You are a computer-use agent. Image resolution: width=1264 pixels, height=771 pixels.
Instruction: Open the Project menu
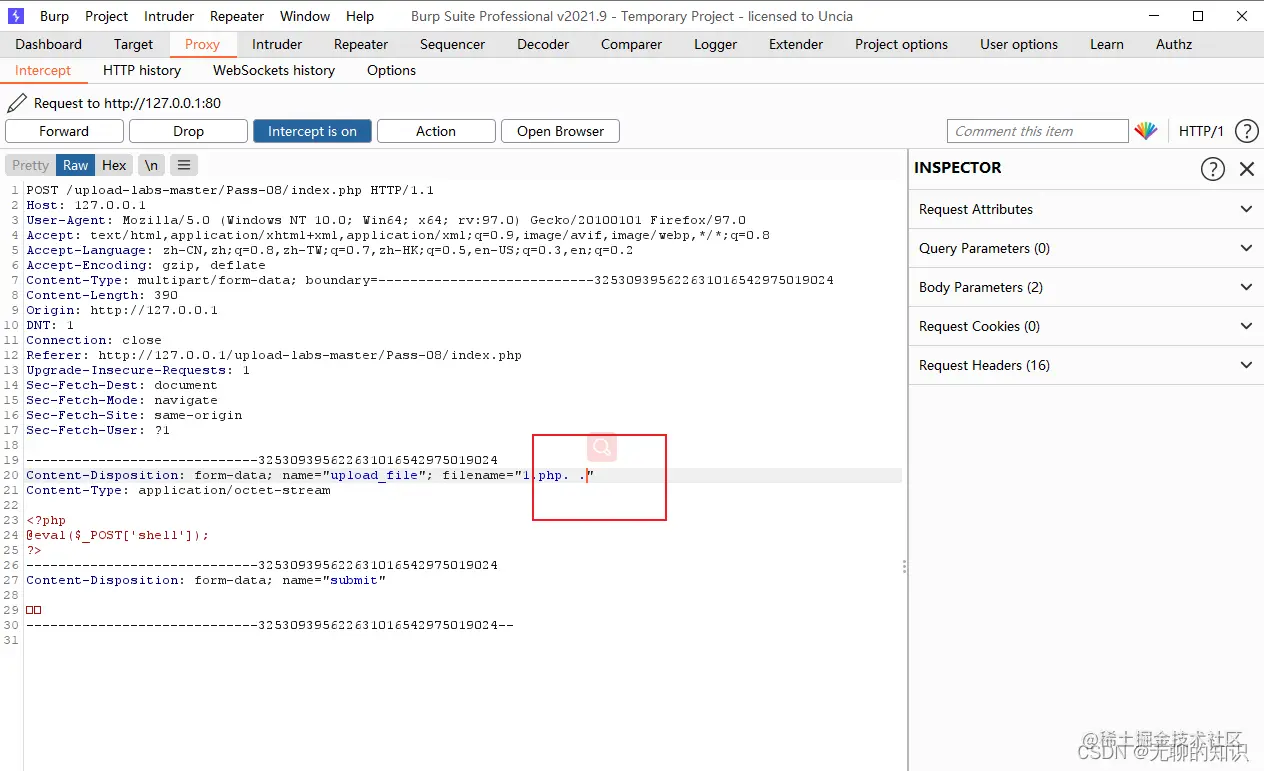(x=107, y=16)
